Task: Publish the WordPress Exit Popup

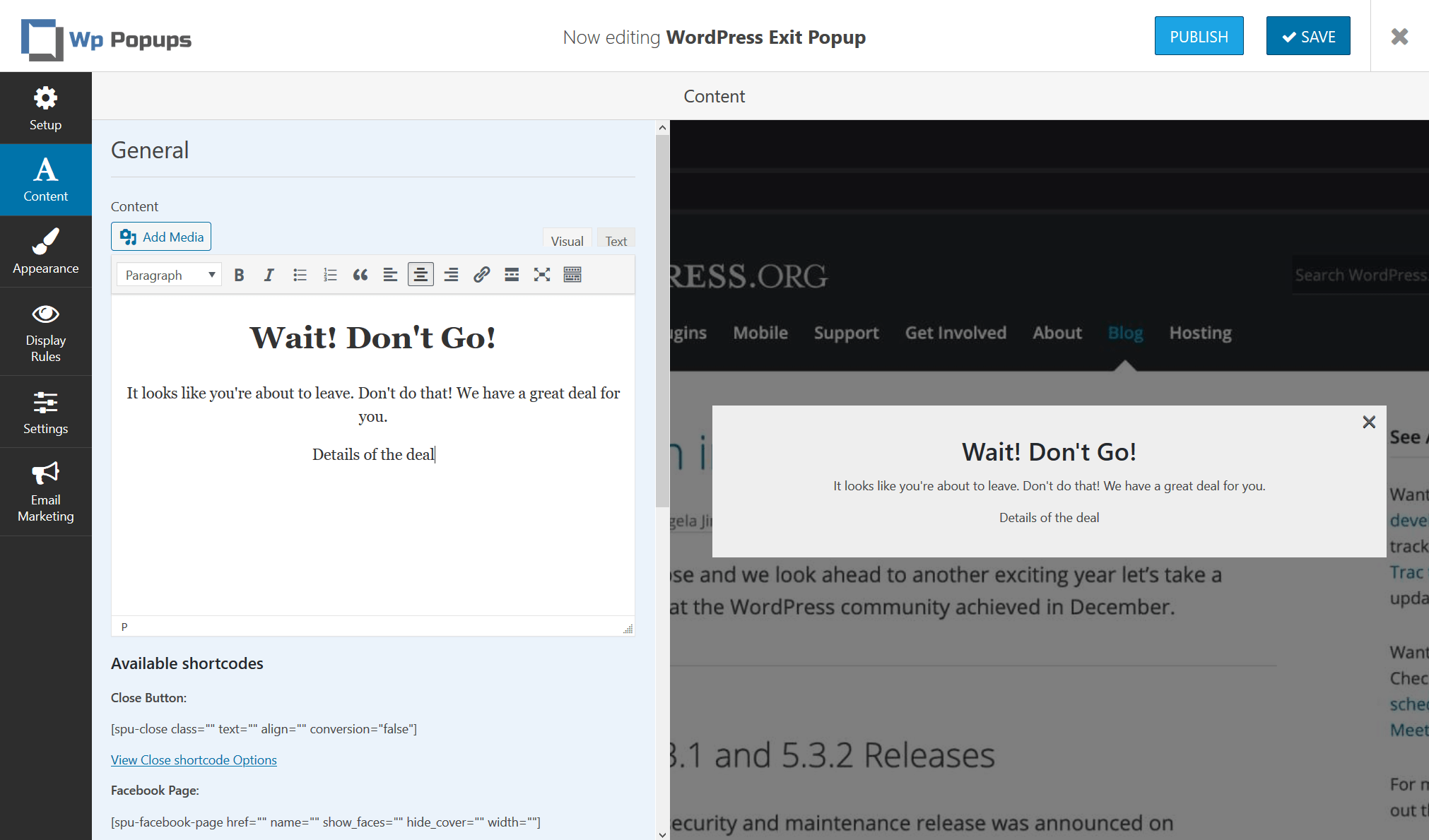Action: point(1199,35)
